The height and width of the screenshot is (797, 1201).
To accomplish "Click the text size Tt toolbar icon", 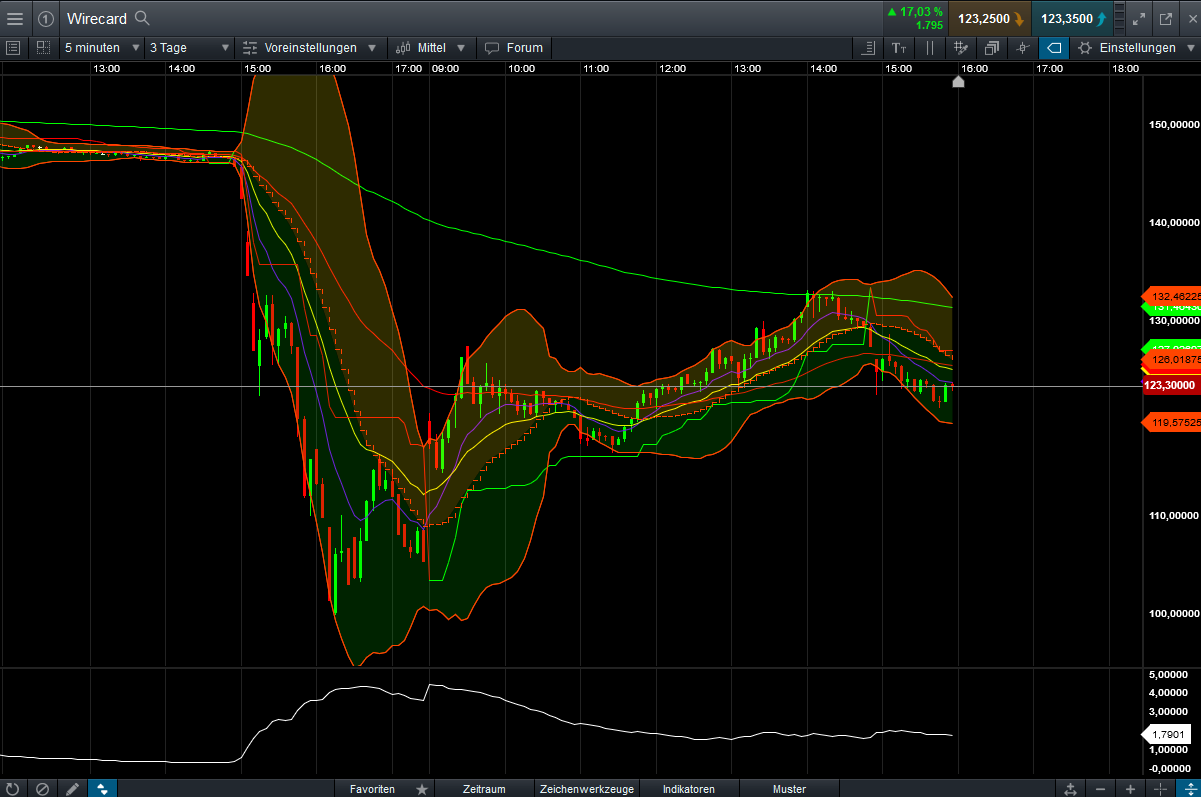I will [898, 47].
